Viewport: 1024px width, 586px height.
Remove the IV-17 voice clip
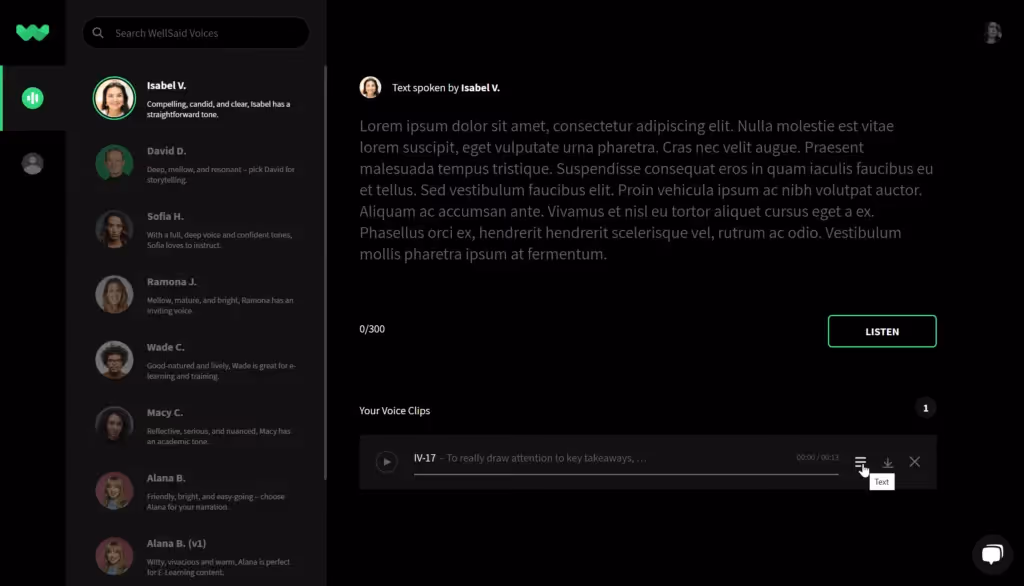[914, 462]
